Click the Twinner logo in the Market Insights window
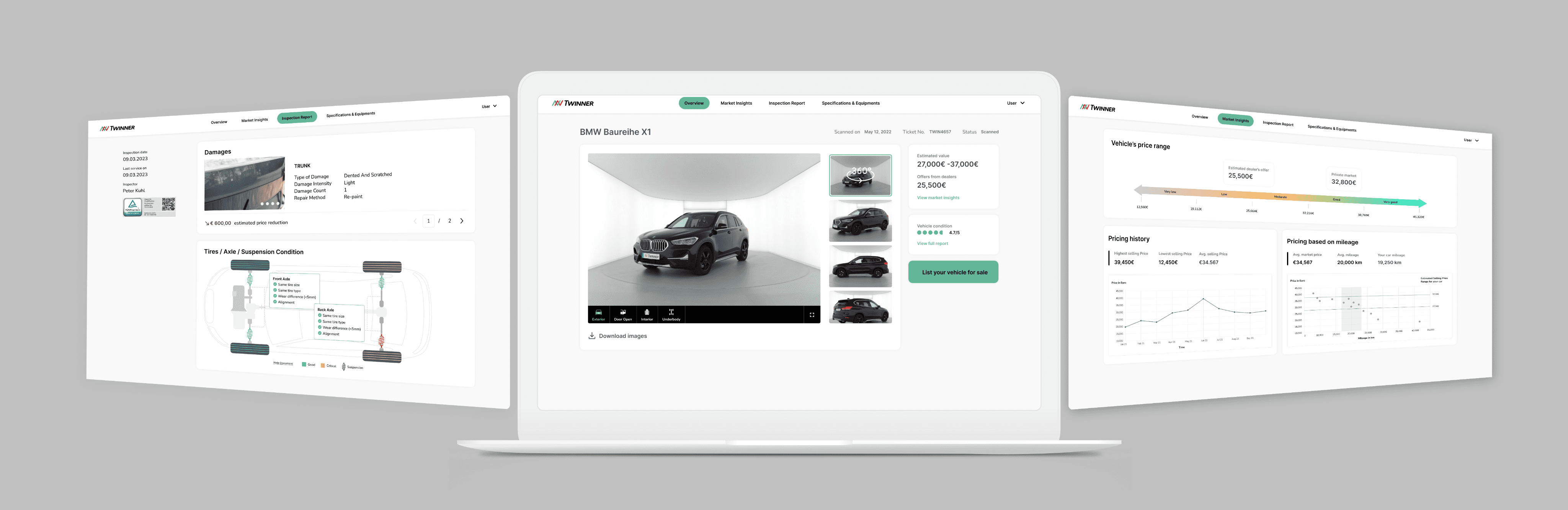Screen dimensions: 1568x510 click(x=1098, y=108)
